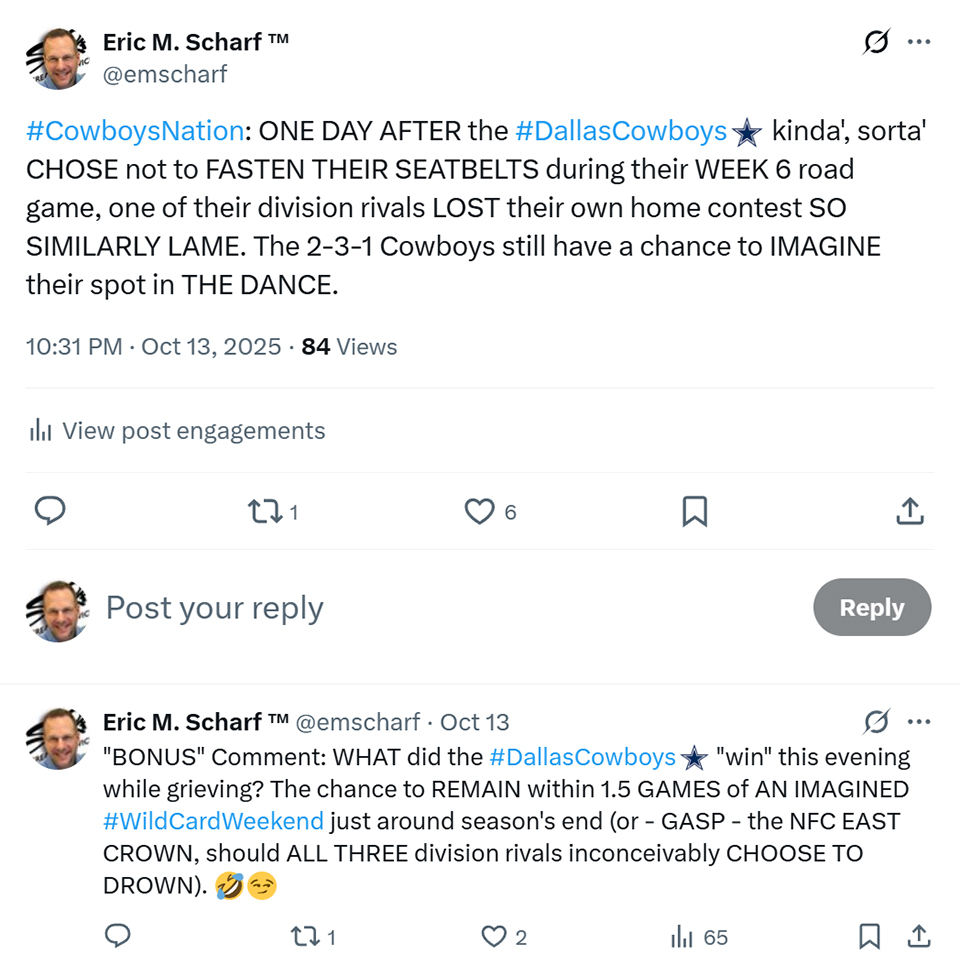
Task: Bookmark the main post
Action: (x=694, y=512)
